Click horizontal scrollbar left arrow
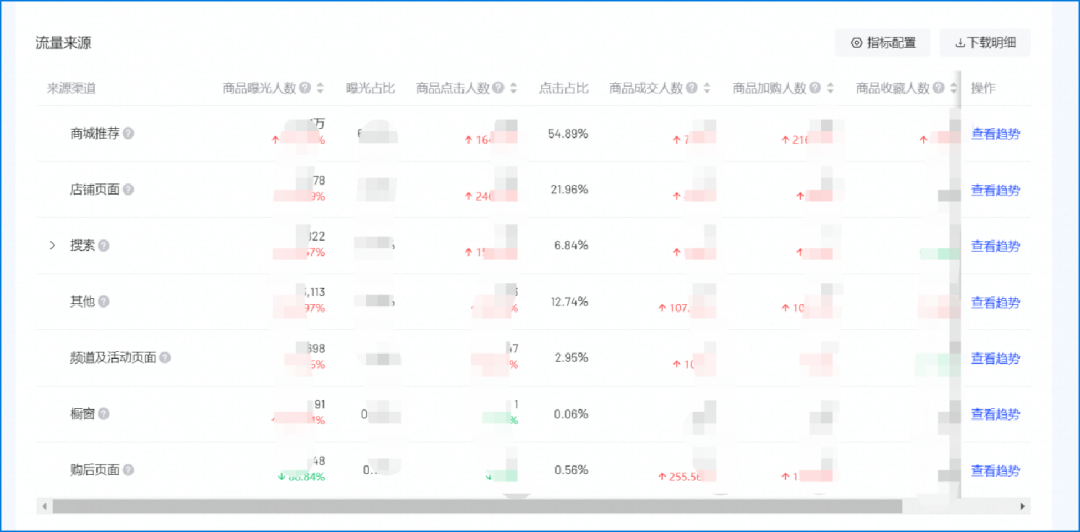This screenshot has width=1080, height=532. [44, 507]
